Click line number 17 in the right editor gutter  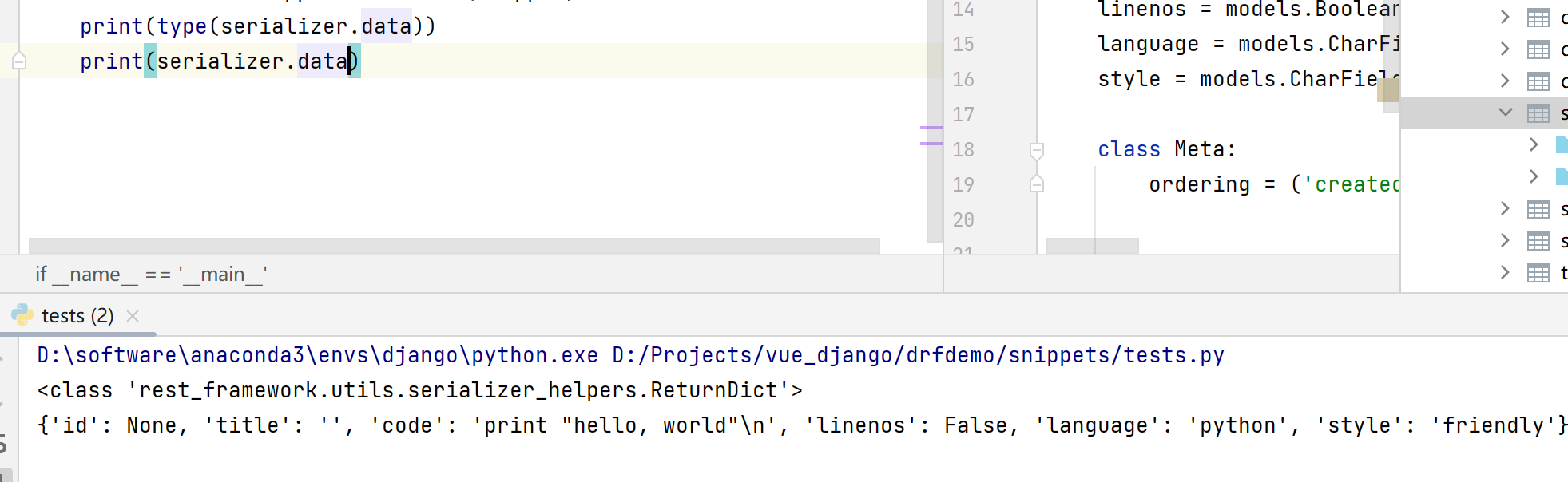pos(963,114)
